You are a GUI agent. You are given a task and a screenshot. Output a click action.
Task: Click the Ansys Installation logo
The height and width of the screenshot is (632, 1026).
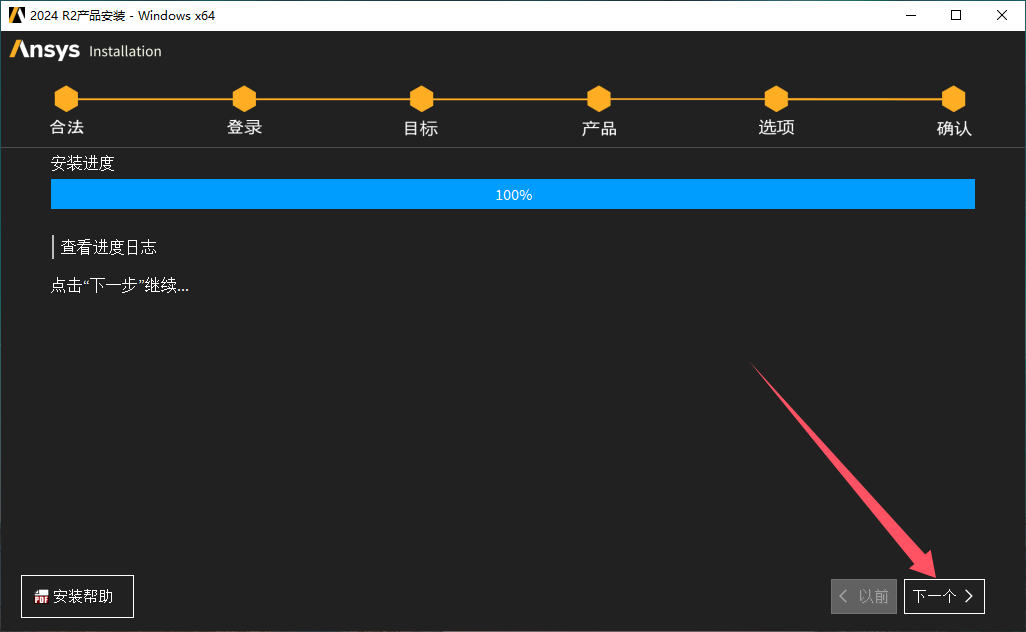click(x=85, y=51)
